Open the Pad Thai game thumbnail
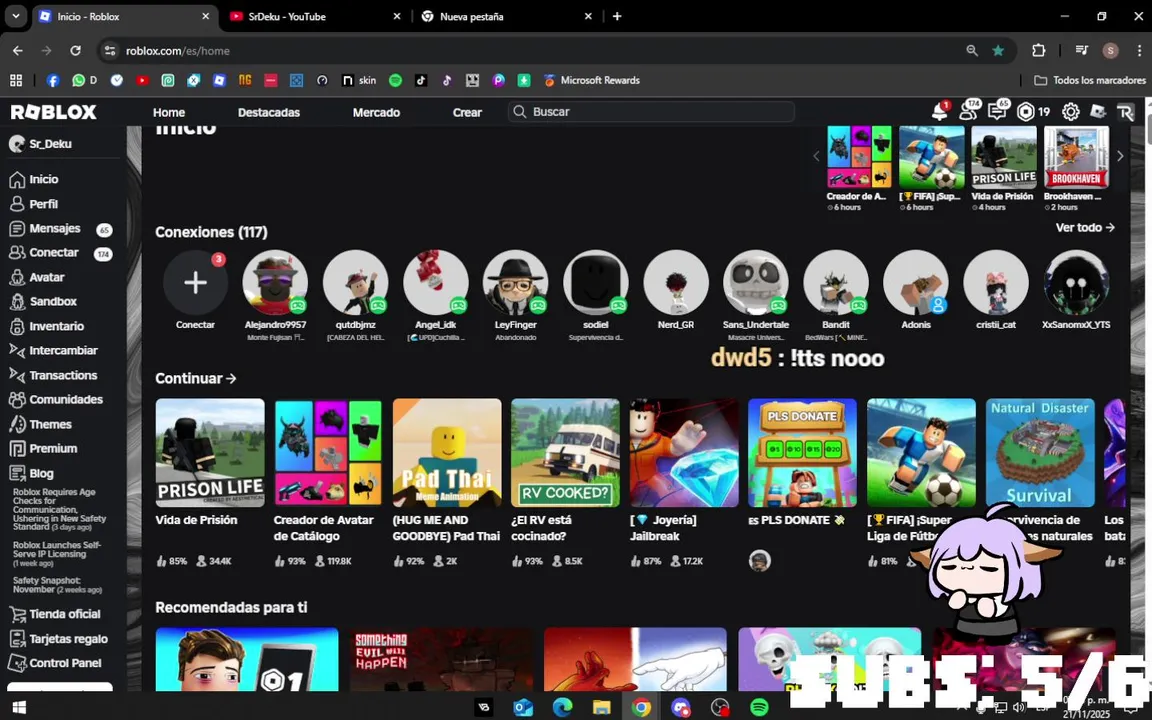This screenshot has width=1152, height=720. pyautogui.click(x=447, y=453)
